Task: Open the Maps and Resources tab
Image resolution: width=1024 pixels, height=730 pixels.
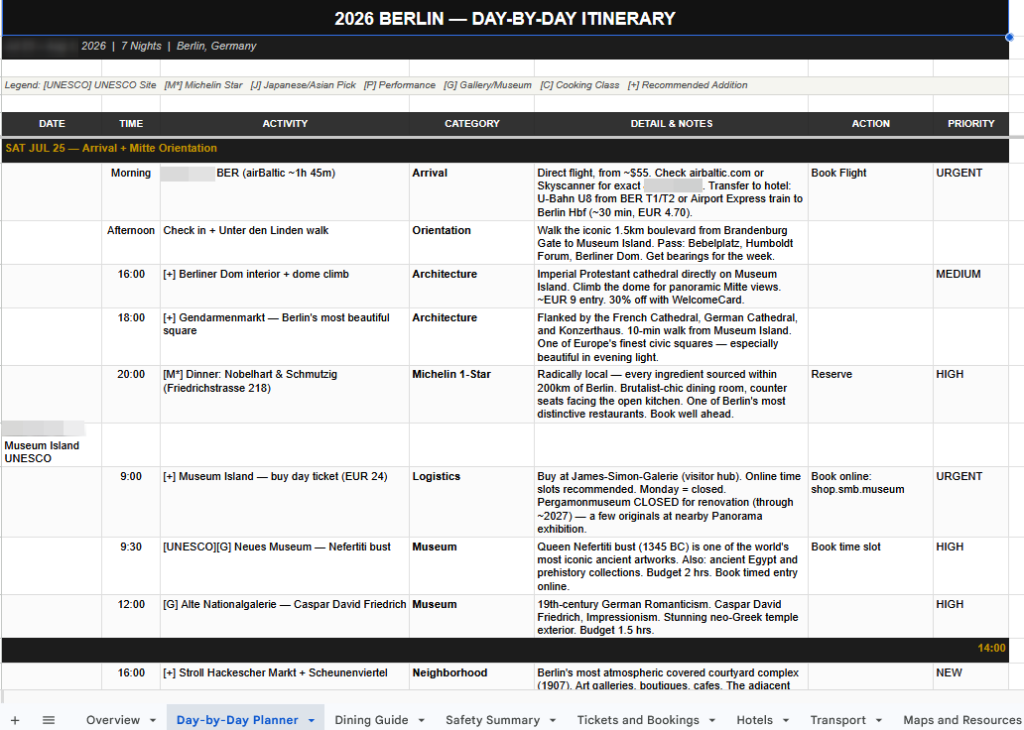Action: [962, 720]
